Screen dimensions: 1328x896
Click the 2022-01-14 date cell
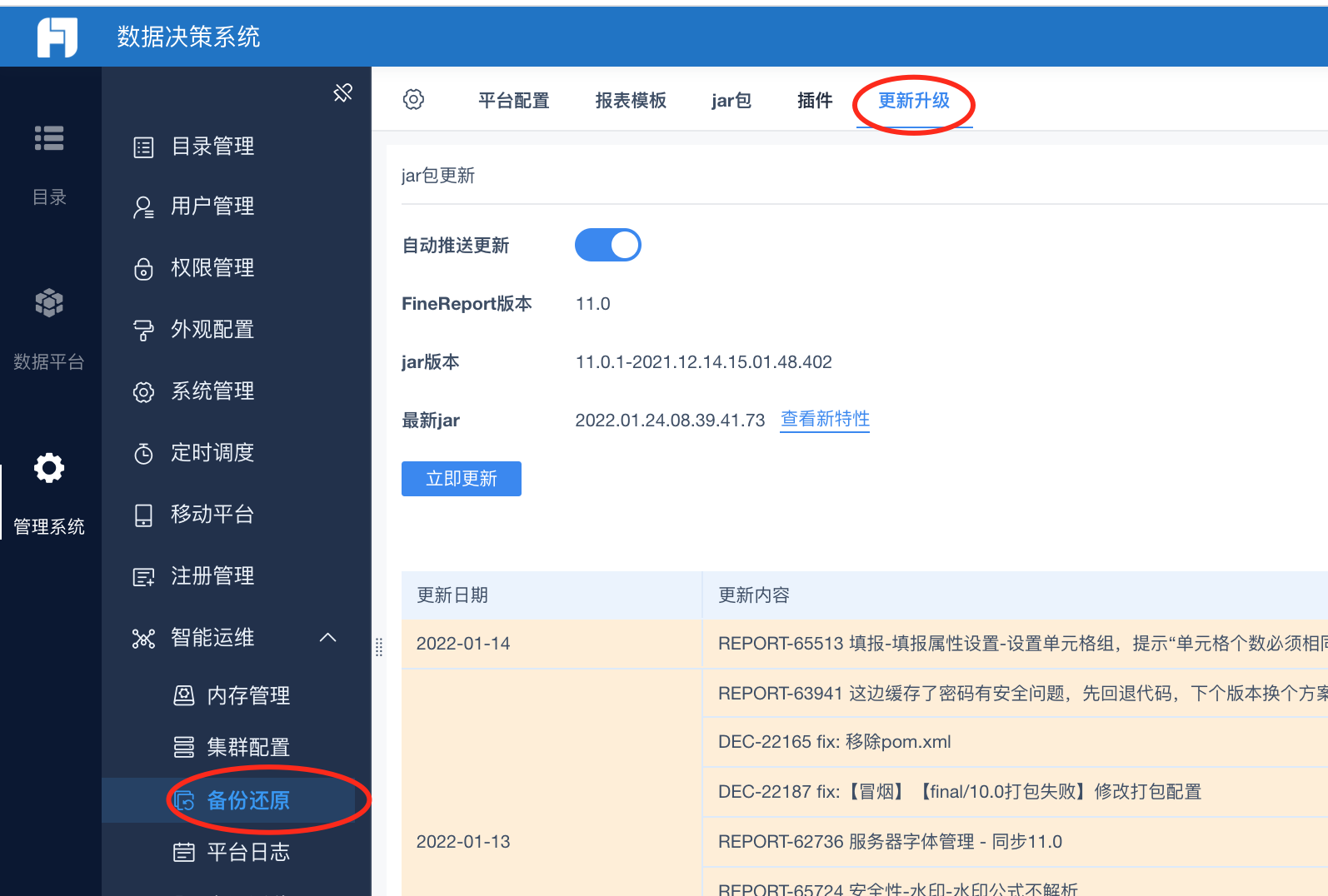pos(552,644)
